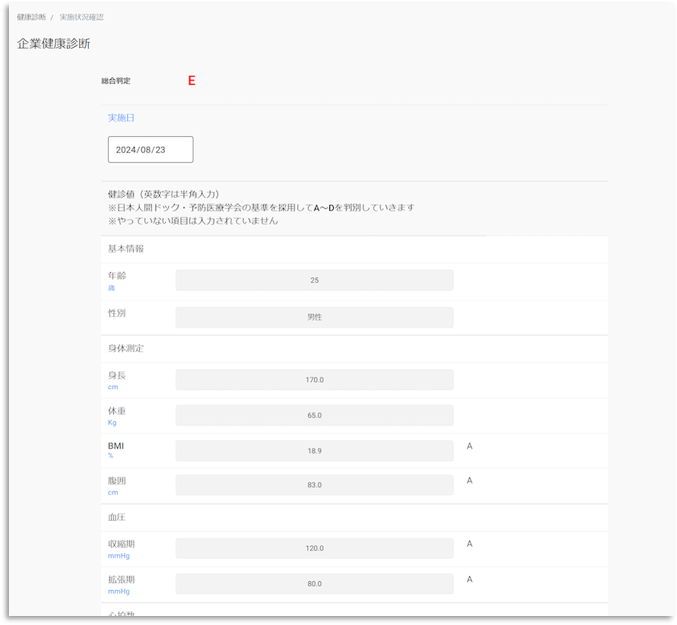Open the 性別 field showing 男性

(314, 317)
